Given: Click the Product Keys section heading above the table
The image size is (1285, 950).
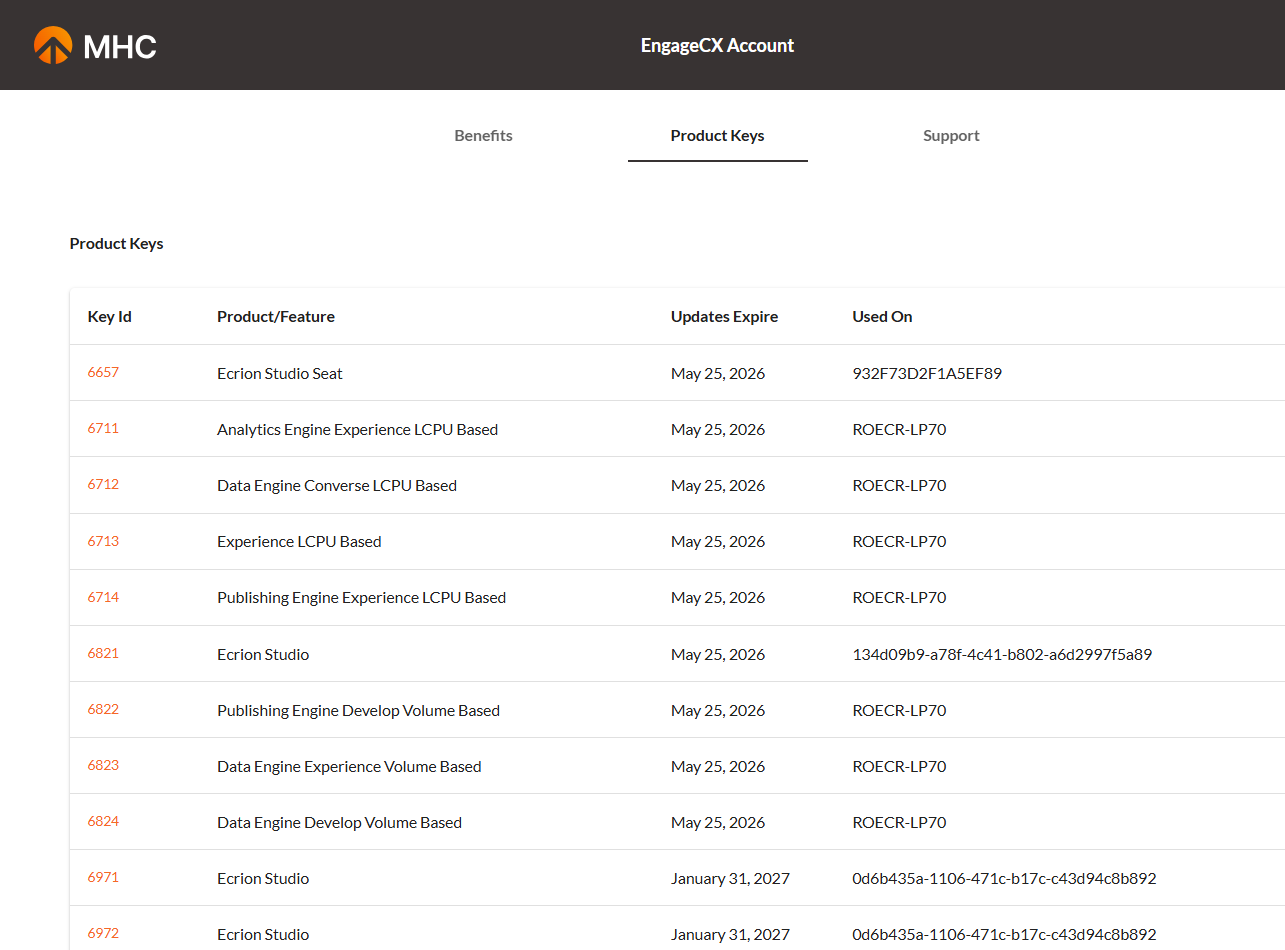Looking at the screenshot, I should pyautogui.click(x=116, y=243).
